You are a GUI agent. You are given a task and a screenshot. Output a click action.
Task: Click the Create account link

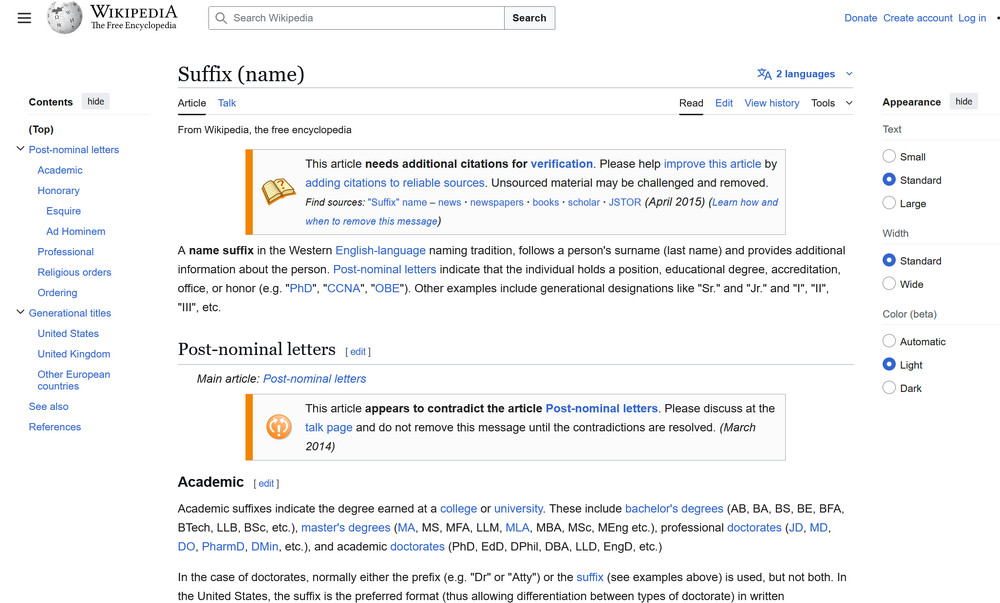(917, 18)
